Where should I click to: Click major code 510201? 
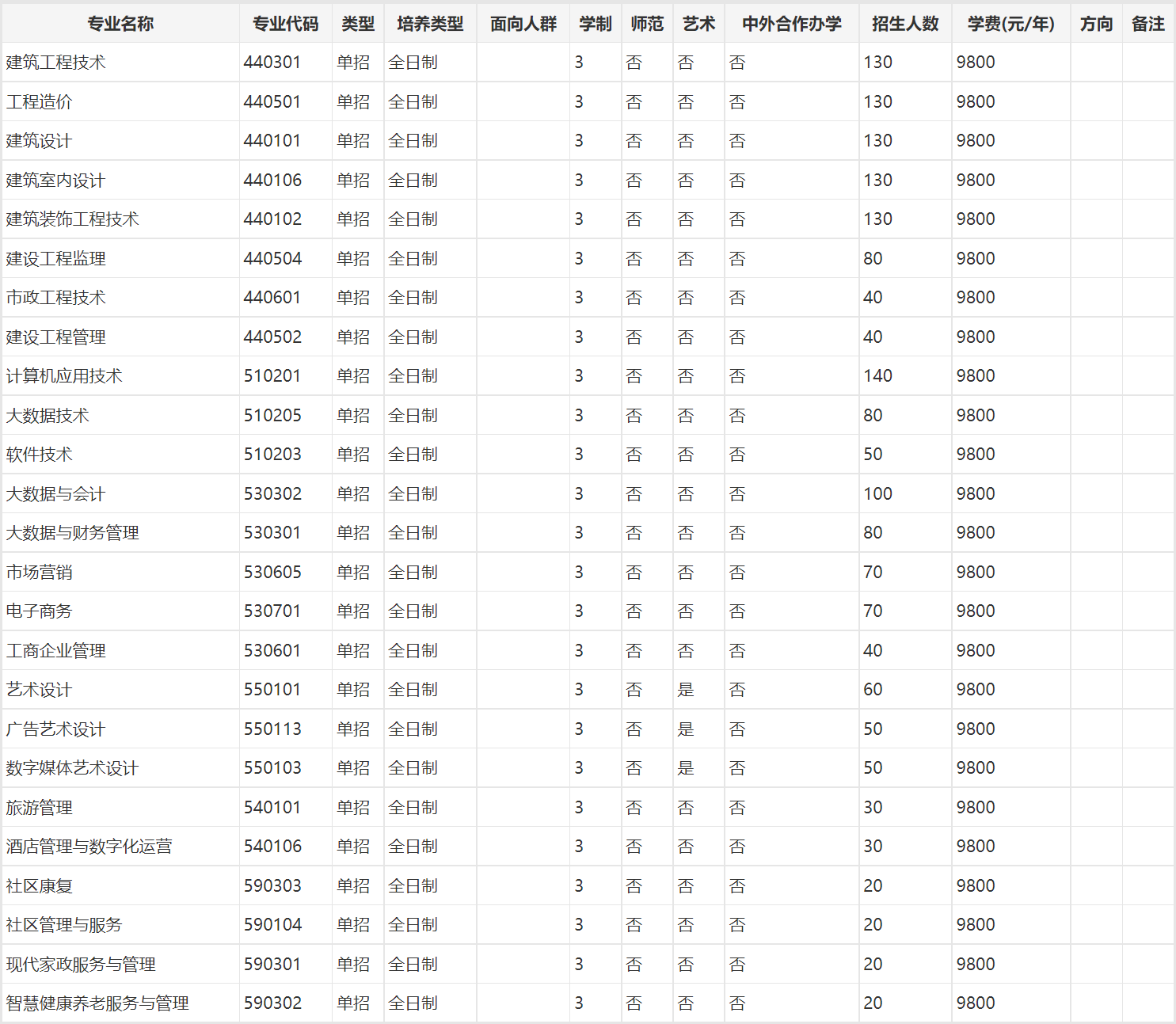tap(272, 376)
